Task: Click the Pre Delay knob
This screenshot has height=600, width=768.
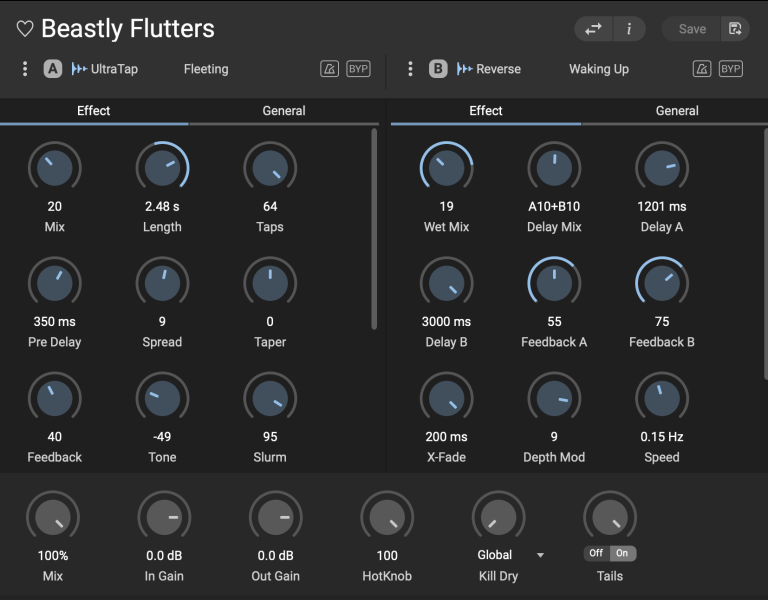Action: click(54, 283)
